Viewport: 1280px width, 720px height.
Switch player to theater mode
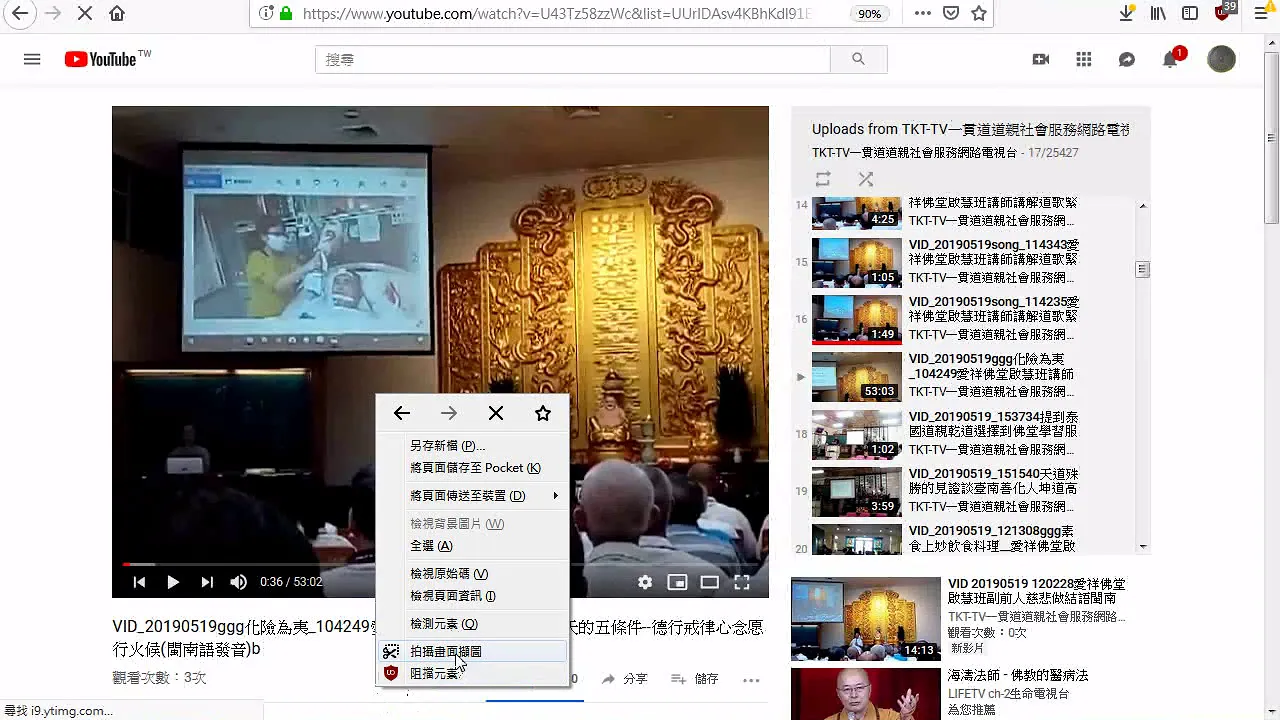point(710,582)
